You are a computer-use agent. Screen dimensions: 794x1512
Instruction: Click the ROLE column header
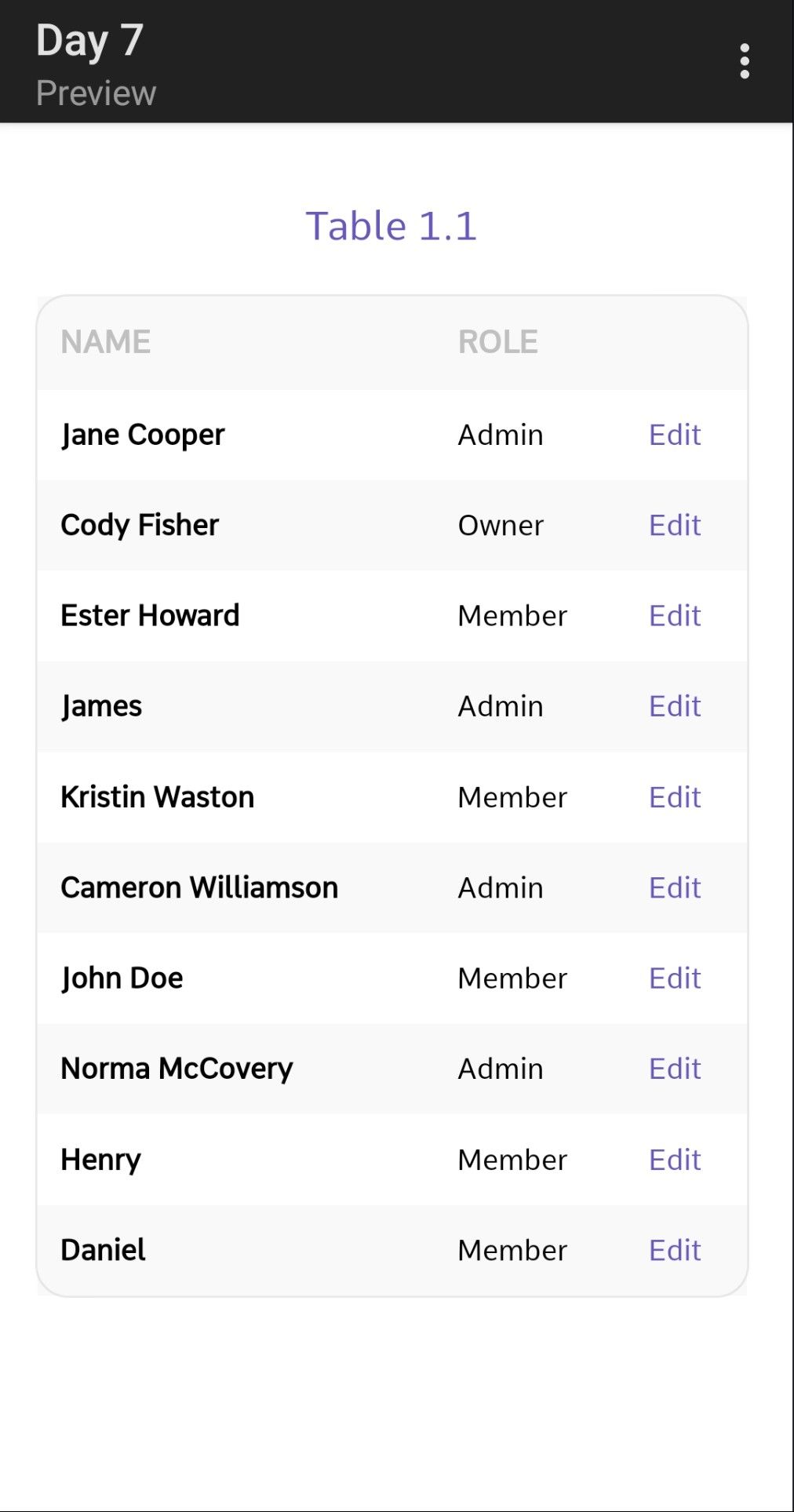coord(498,342)
